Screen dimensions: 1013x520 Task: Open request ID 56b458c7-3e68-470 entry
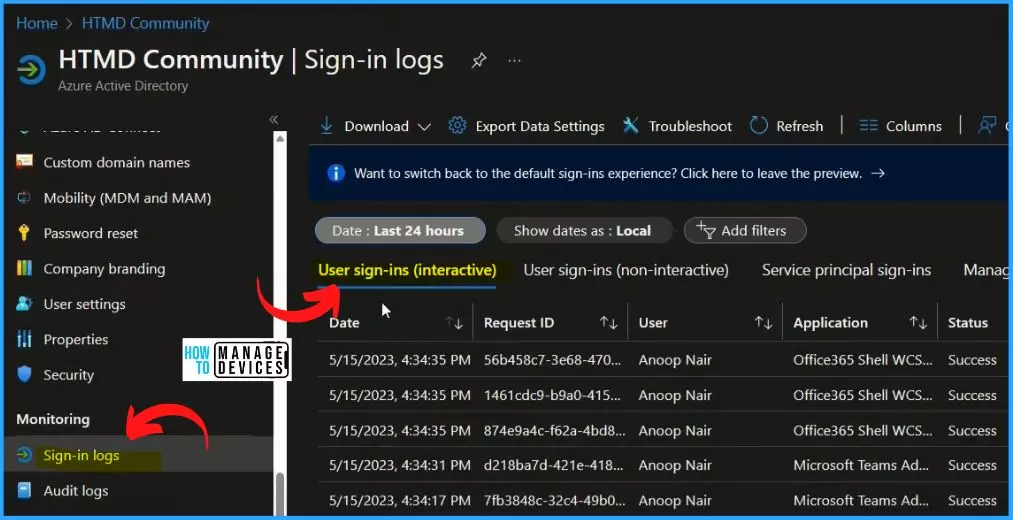coord(554,360)
